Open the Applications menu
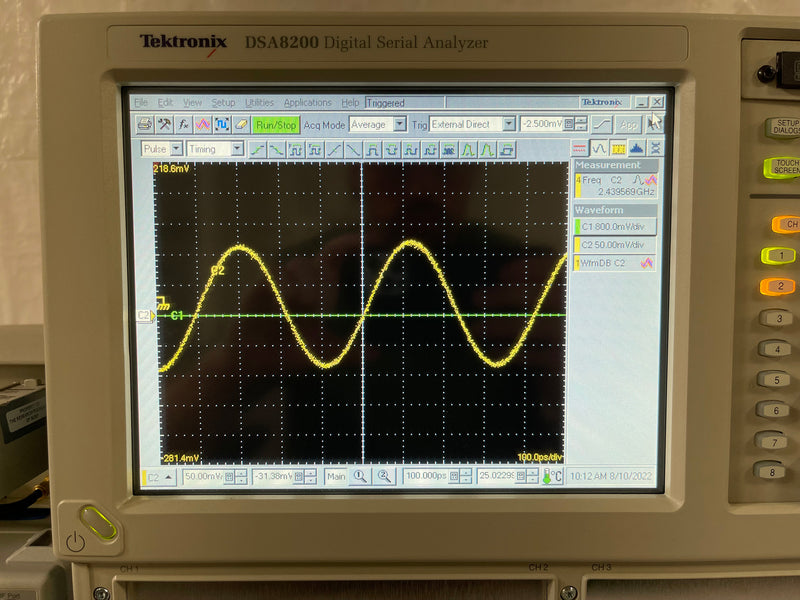The image size is (800, 600). 308,103
